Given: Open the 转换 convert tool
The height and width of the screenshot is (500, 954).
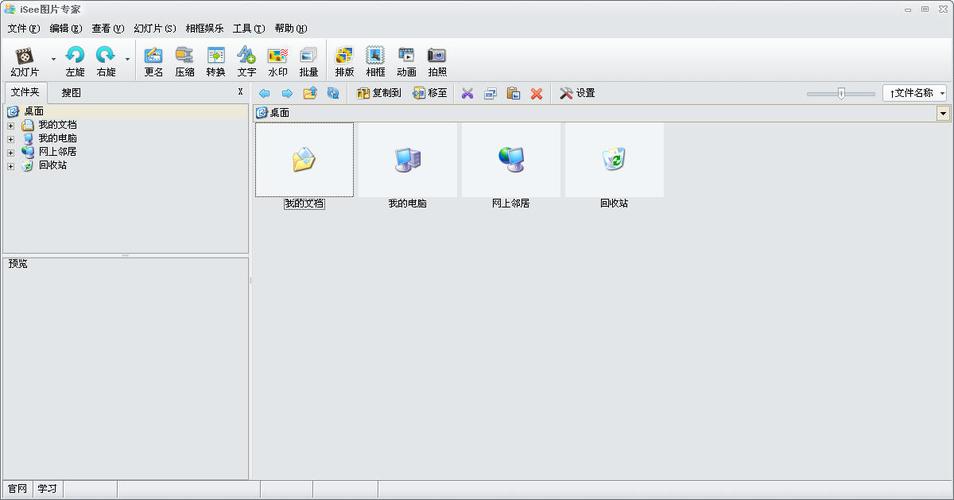Looking at the screenshot, I should click(x=215, y=62).
